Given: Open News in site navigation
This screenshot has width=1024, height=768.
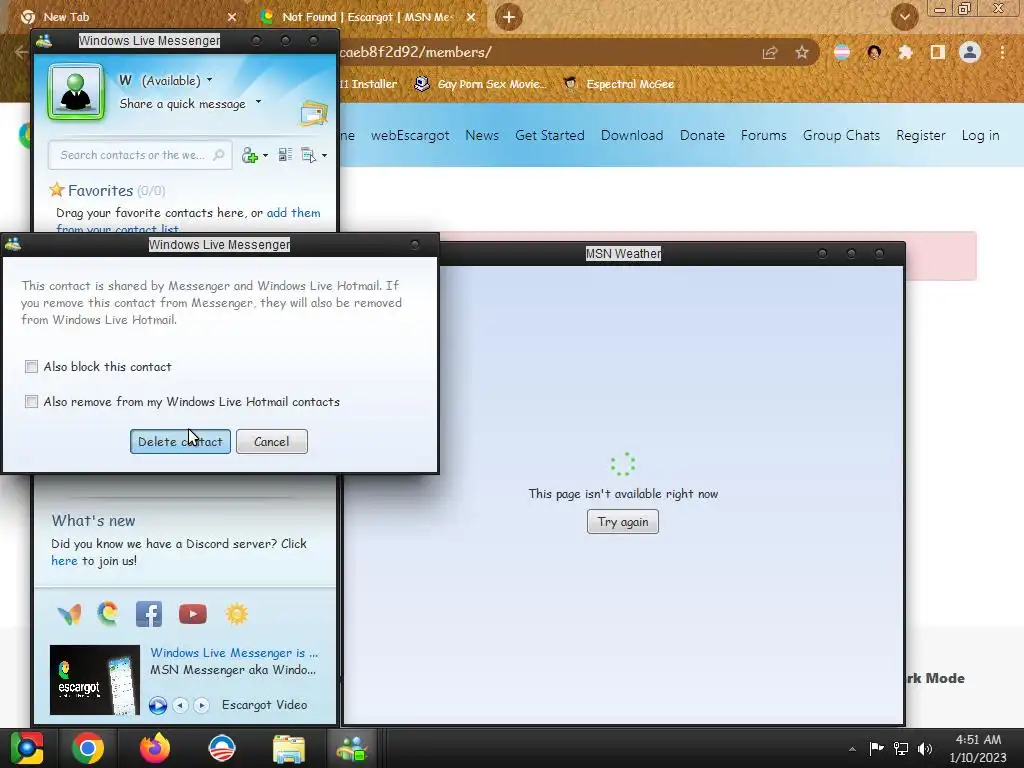Looking at the screenshot, I should (x=482, y=135).
